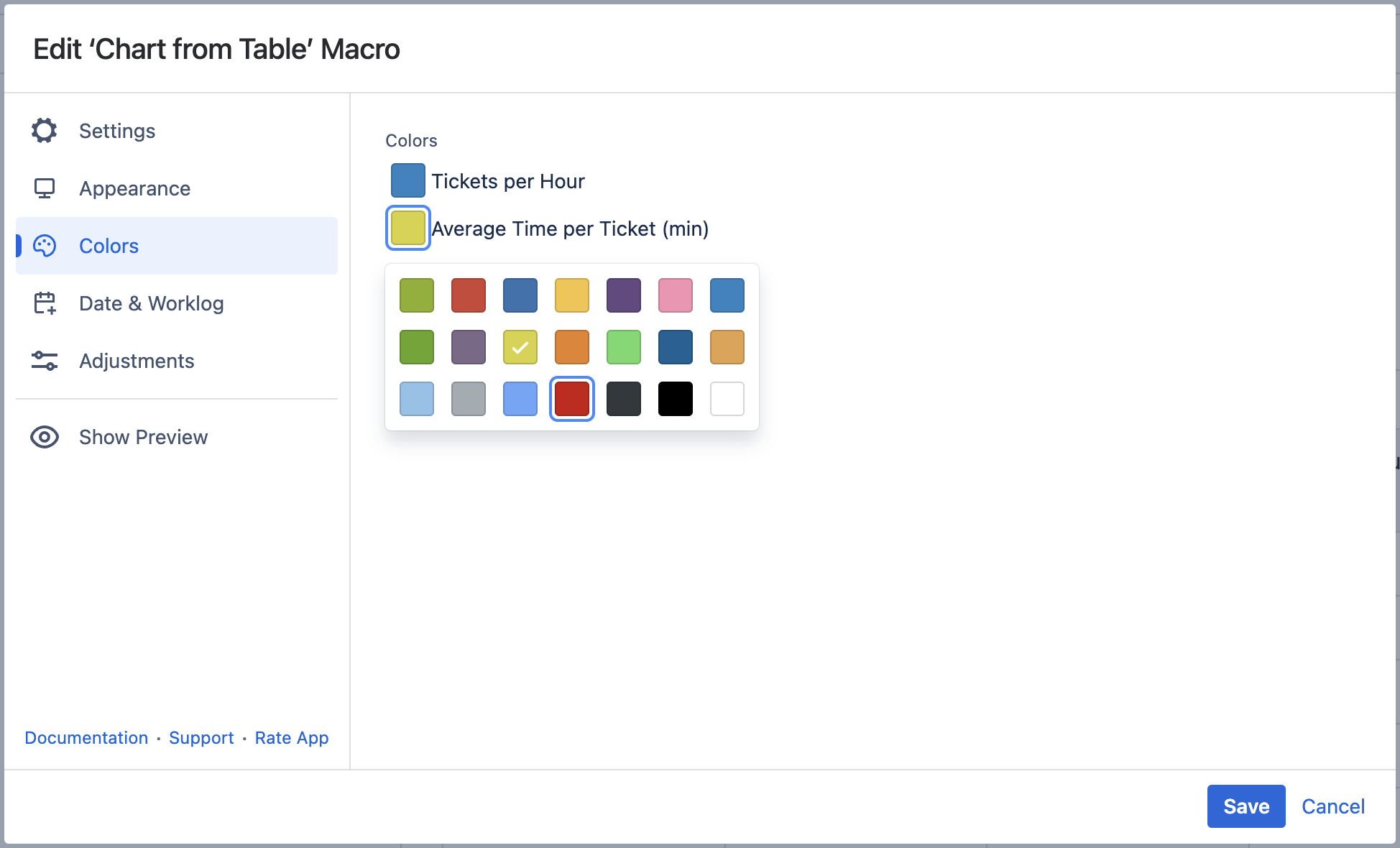
Task: Collapse Average Time per Ticket color picker
Action: pyautogui.click(x=407, y=228)
